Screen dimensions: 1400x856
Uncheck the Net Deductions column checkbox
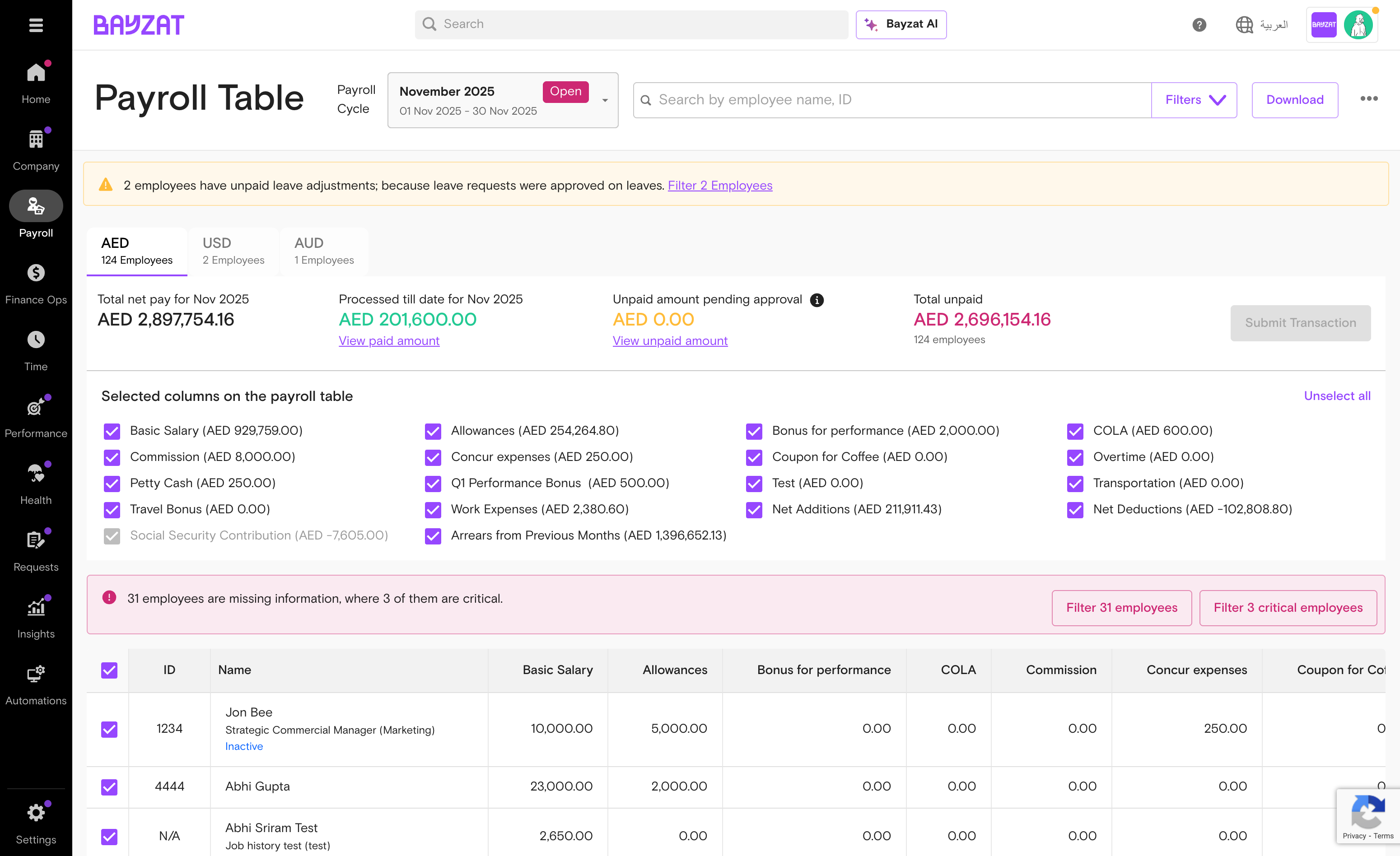(x=1075, y=510)
